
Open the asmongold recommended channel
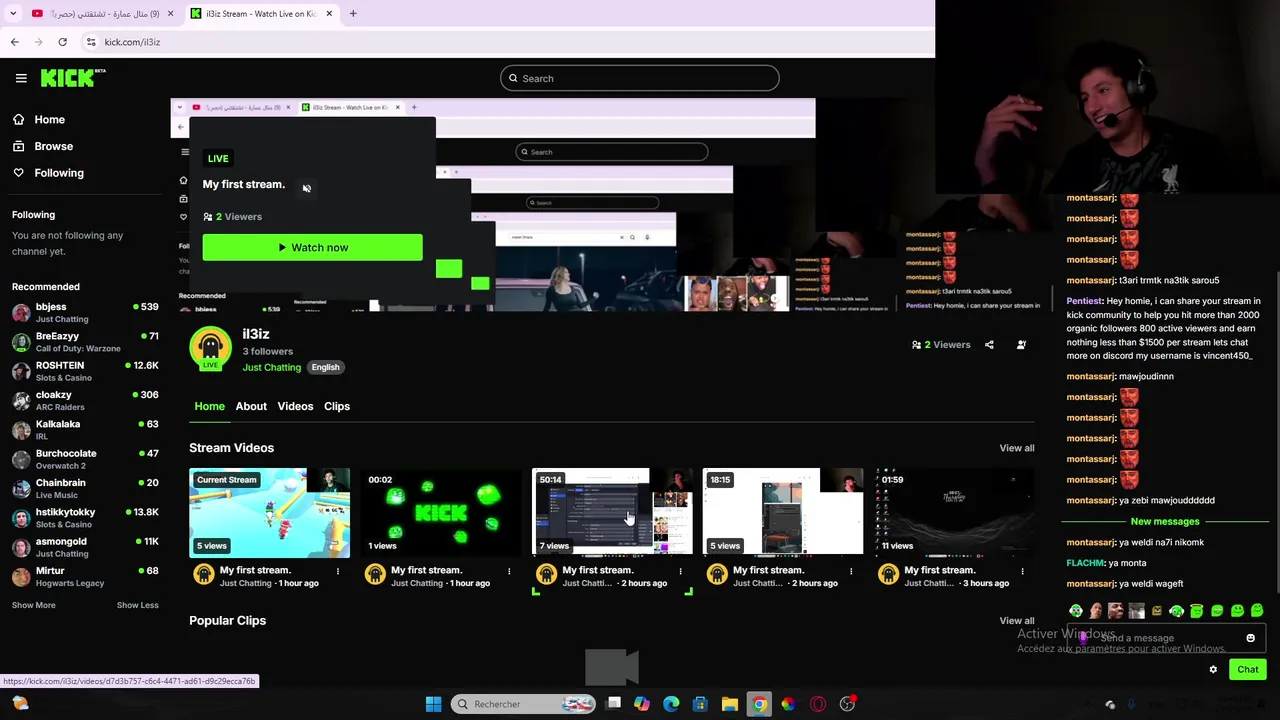(x=85, y=546)
